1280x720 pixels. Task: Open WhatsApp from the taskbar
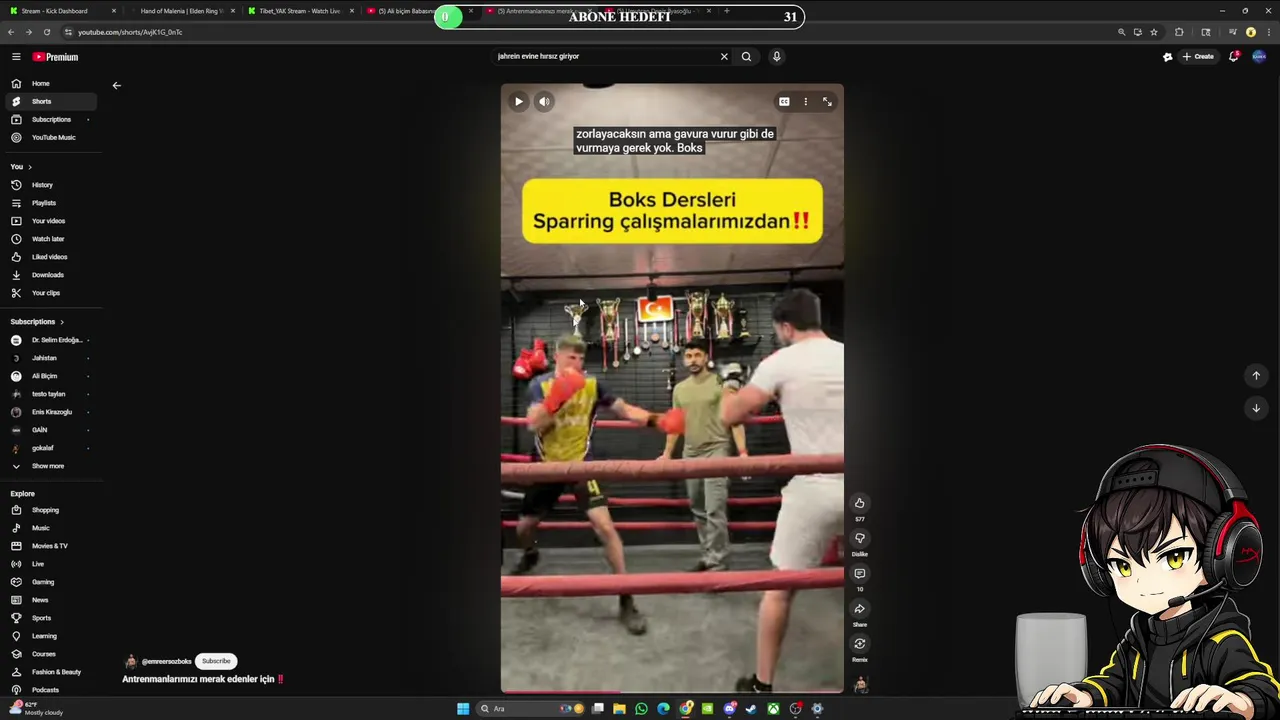click(641, 709)
